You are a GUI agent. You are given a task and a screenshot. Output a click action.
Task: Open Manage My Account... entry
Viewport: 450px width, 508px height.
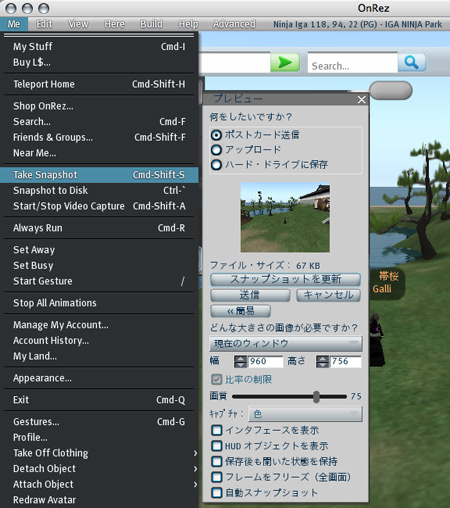coord(99,325)
